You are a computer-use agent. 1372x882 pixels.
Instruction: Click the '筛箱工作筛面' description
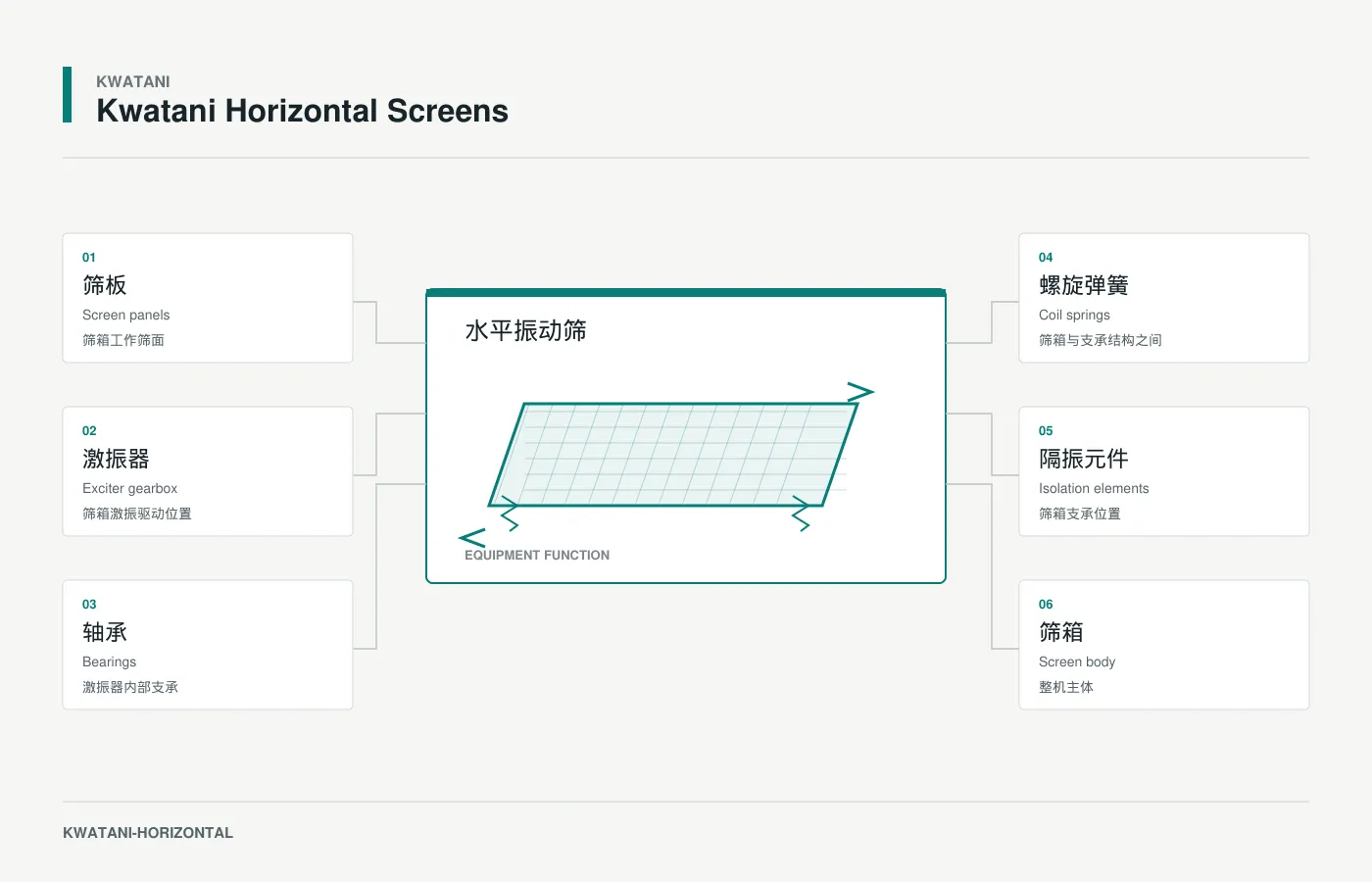click(x=123, y=340)
